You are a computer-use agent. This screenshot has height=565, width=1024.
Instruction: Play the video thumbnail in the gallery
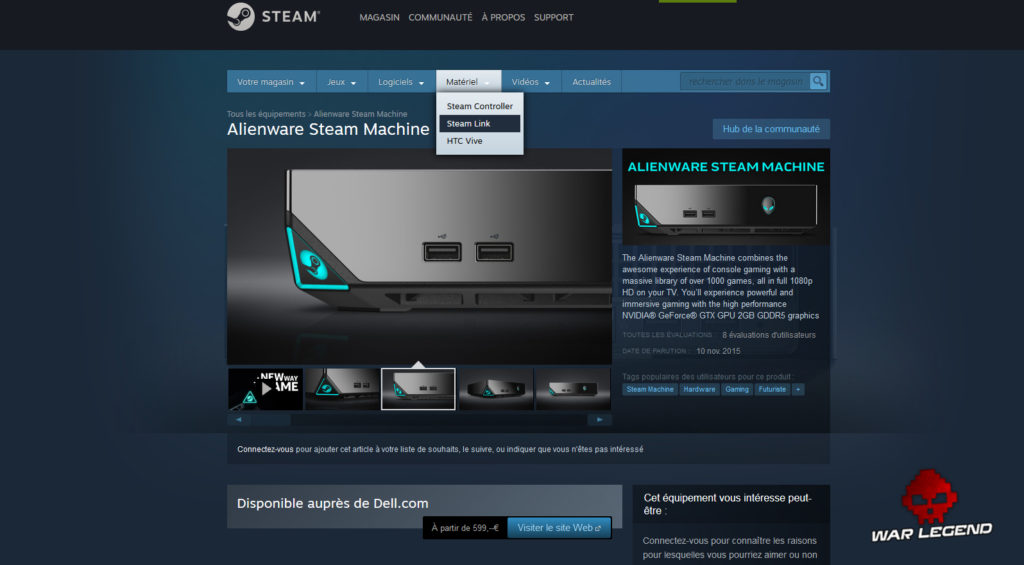265,389
